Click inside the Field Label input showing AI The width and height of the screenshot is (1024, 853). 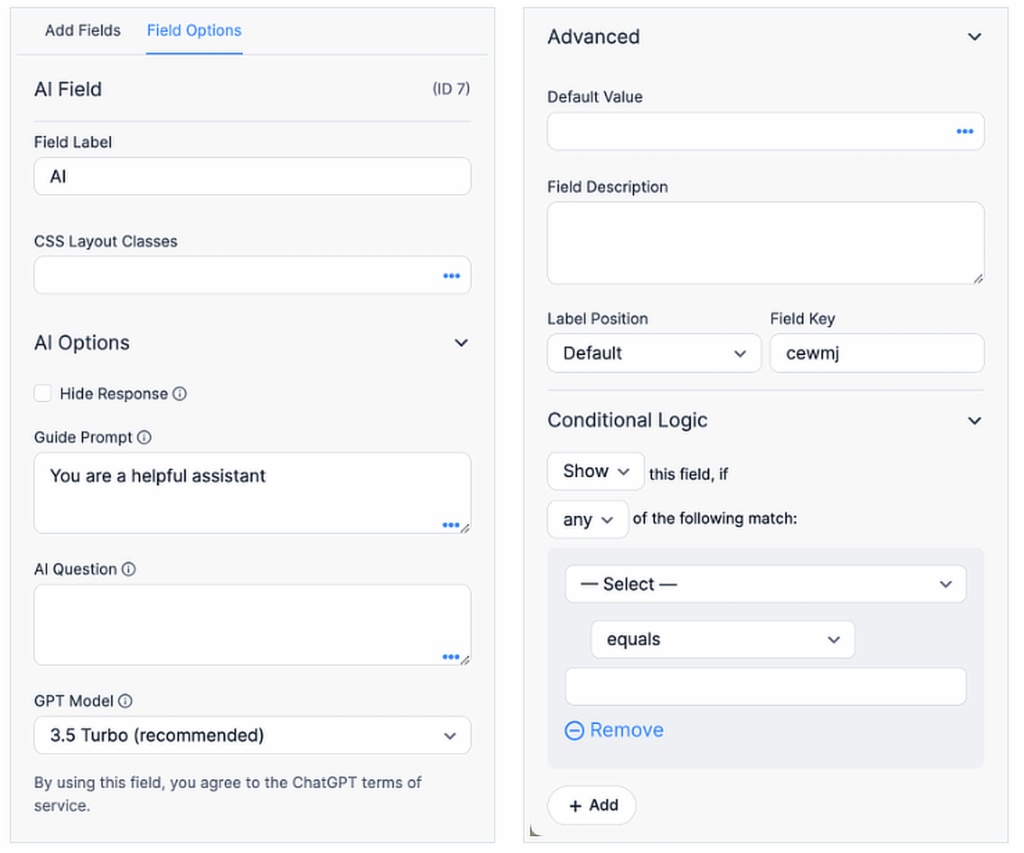pos(252,176)
